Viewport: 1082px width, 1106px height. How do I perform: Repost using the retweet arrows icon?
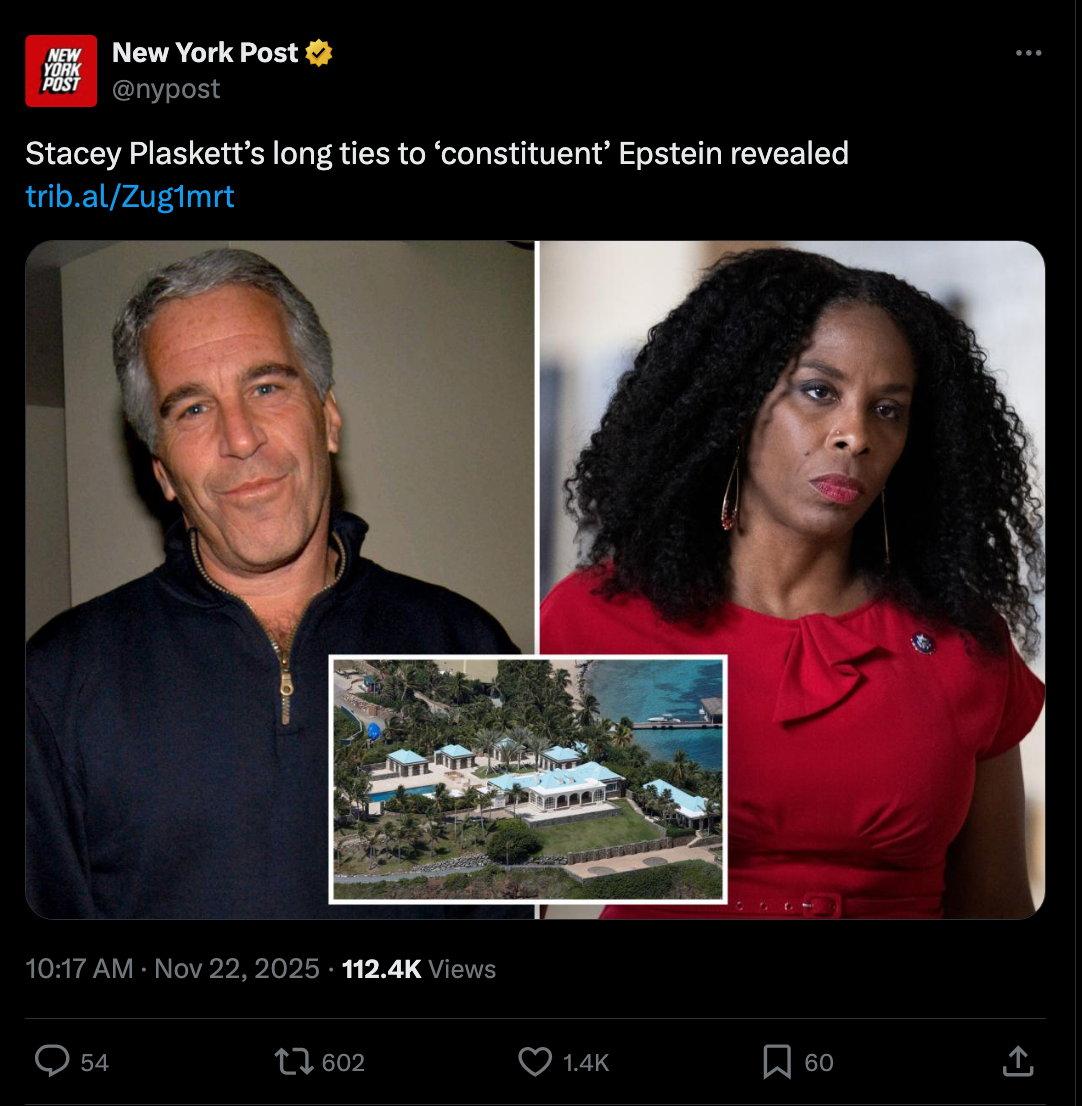[x=293, y=1061]
